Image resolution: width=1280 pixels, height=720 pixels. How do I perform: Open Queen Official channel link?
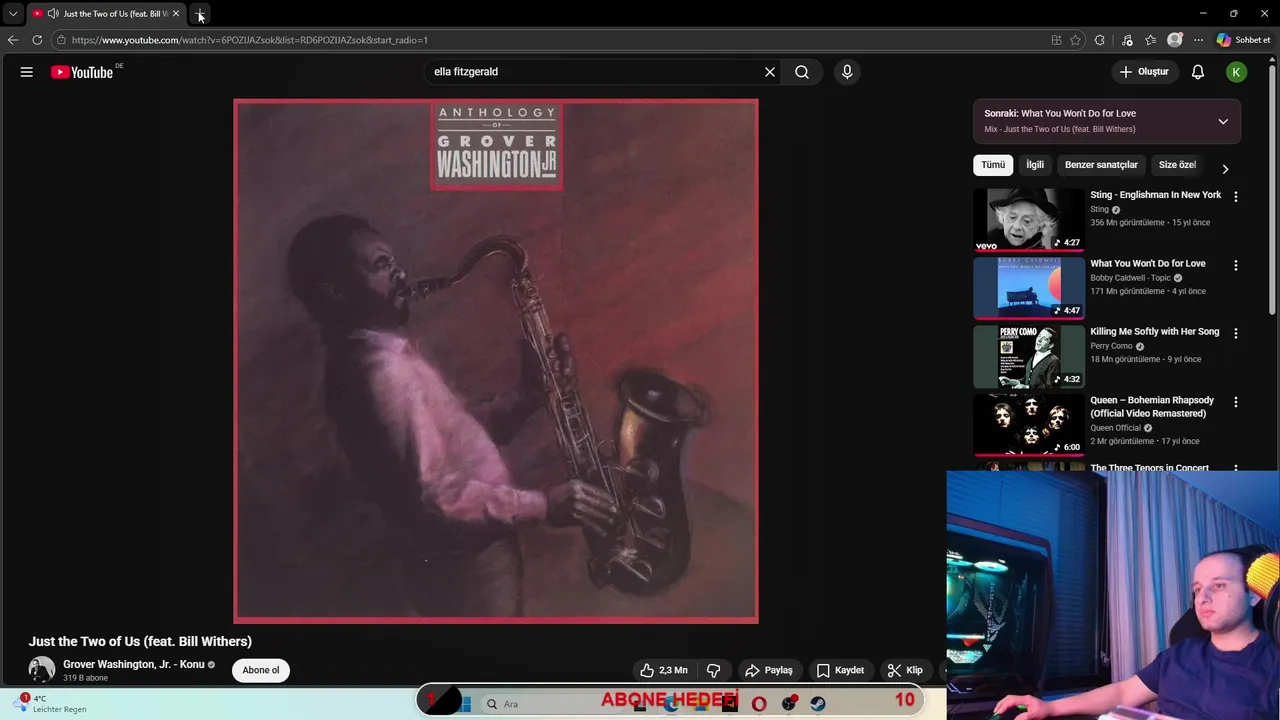(1115, 428)
